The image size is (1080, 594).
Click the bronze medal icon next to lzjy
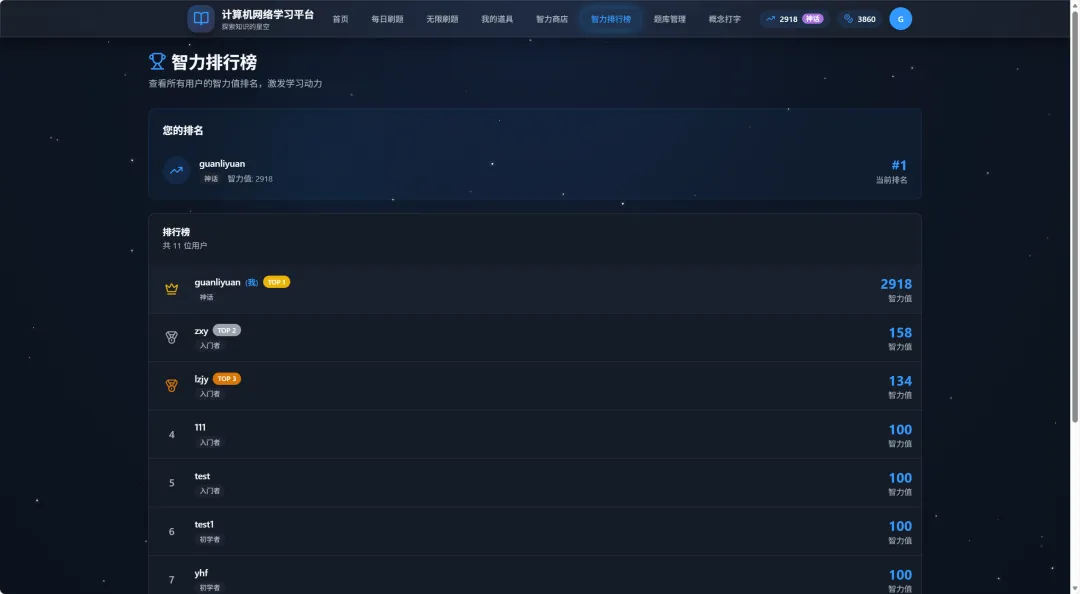(172, 386)
